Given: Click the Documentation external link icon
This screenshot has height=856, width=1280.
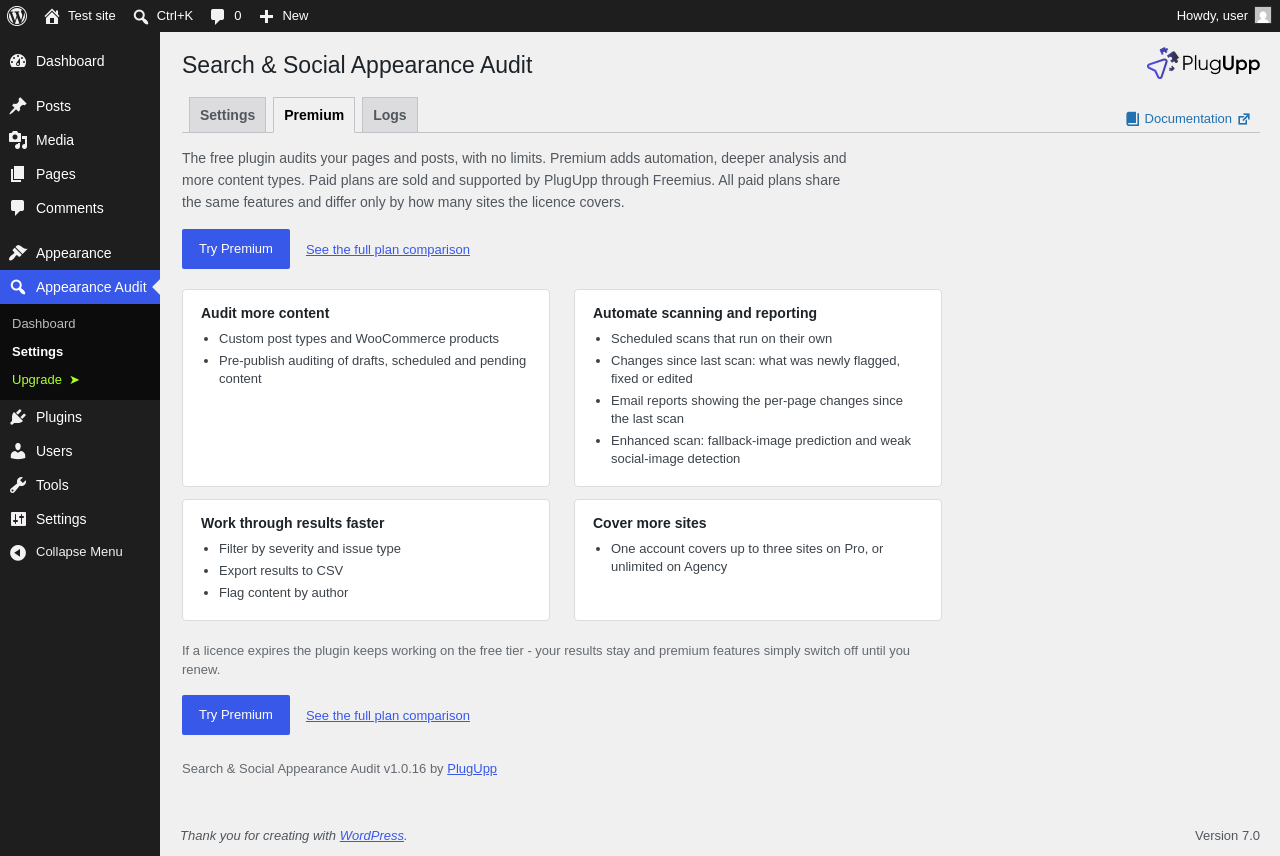Looking at the screenshot, I should coord(1244,119).
